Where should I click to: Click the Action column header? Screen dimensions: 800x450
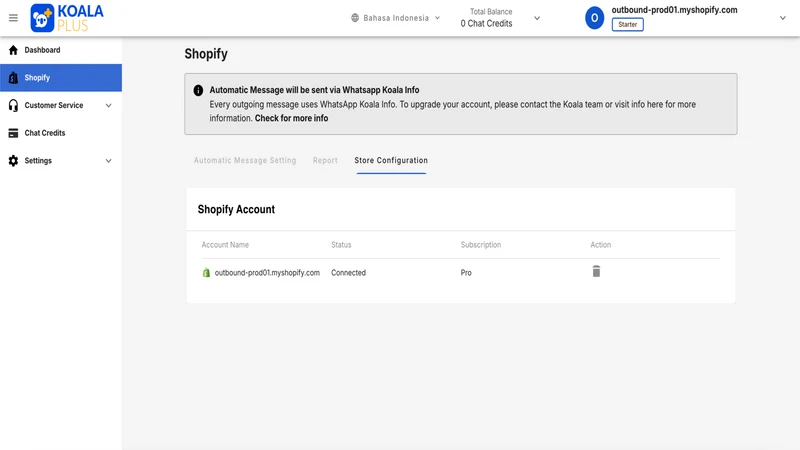[601, 245]
